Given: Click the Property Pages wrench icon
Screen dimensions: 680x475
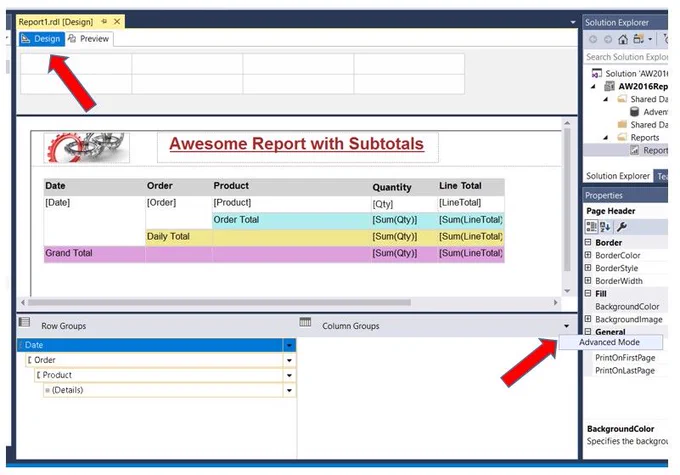Looking at the screenshot, I should pos(621,227).
